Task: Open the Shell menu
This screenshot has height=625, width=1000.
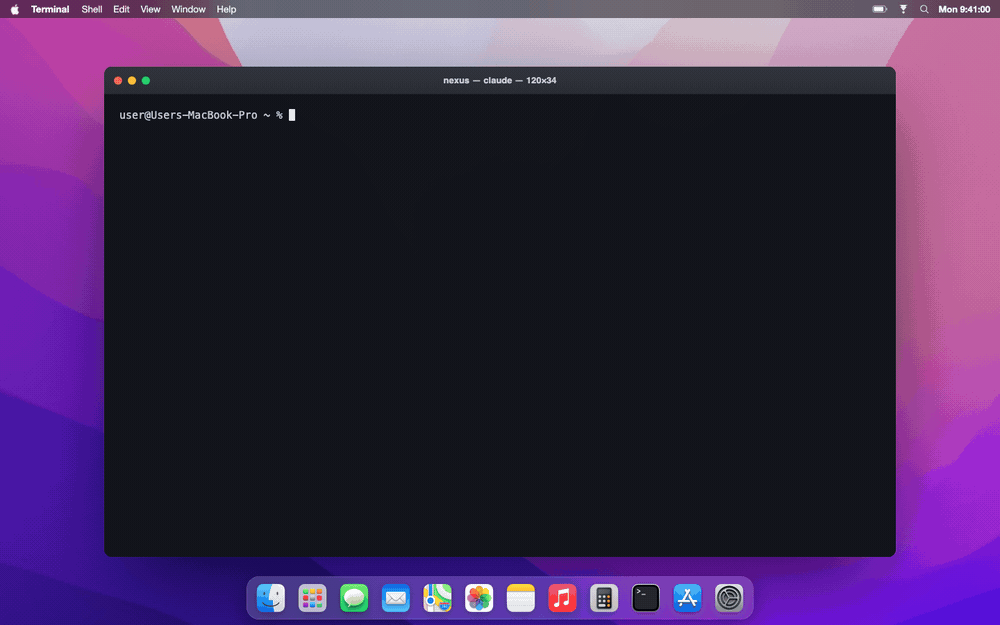Action: (x=92, y=9)
